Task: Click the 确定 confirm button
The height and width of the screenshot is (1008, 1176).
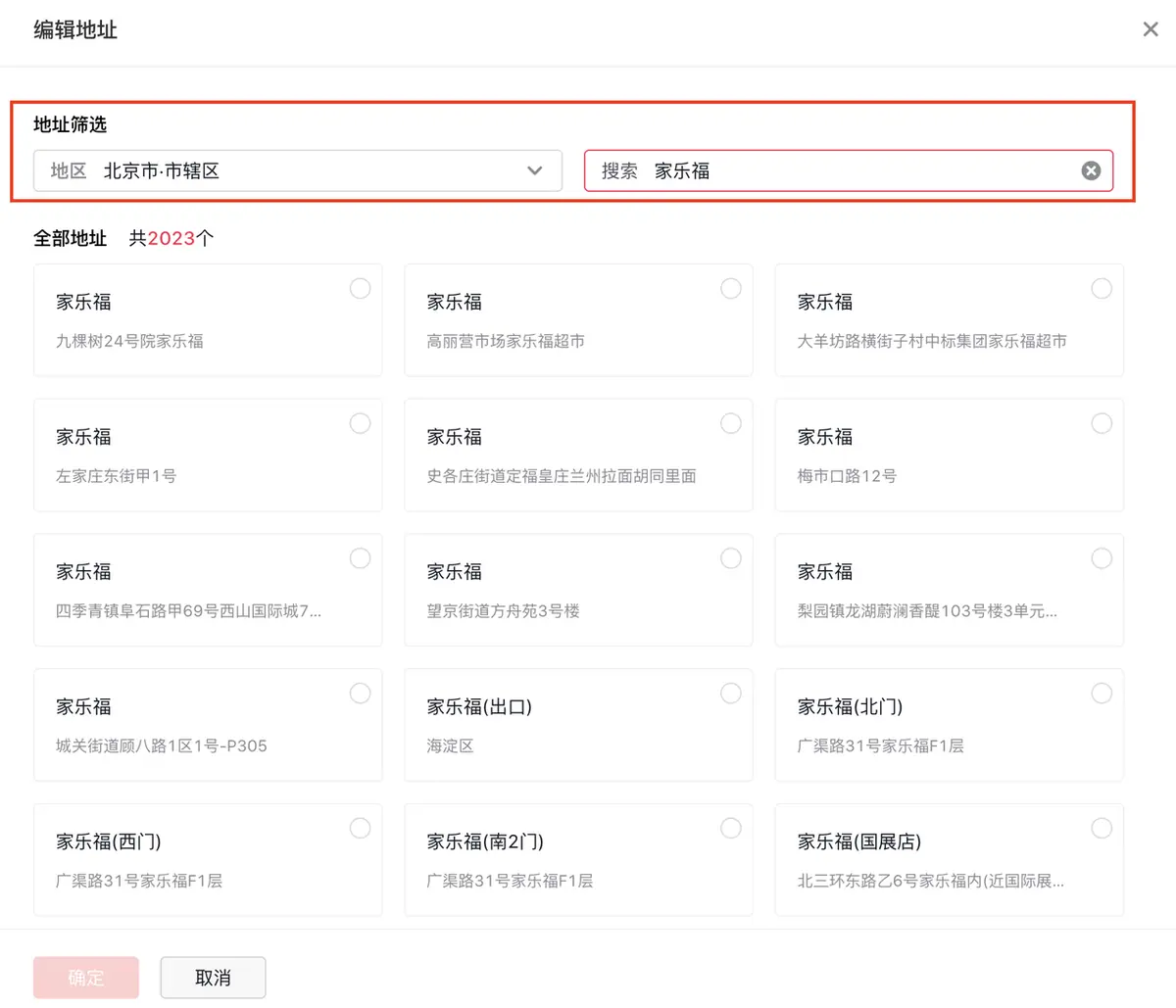Action: point(86,978)
